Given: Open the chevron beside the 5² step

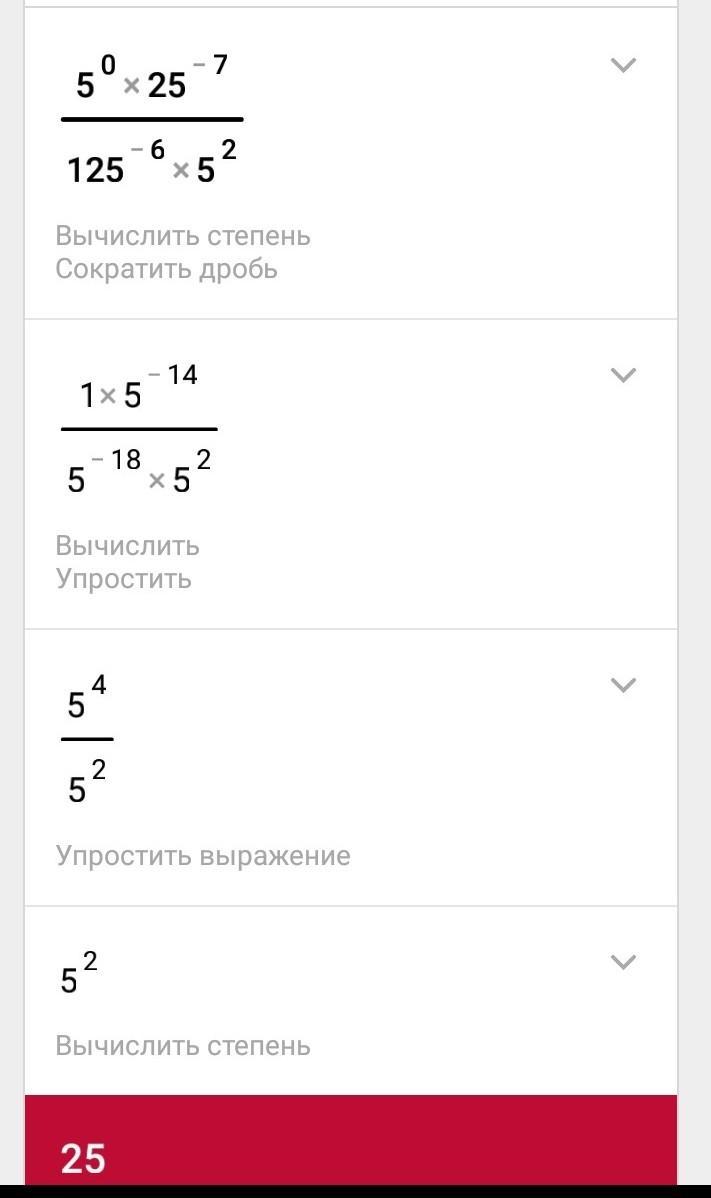Looking at the screenshot, I should pyautogui.click(x=623, y=963).
